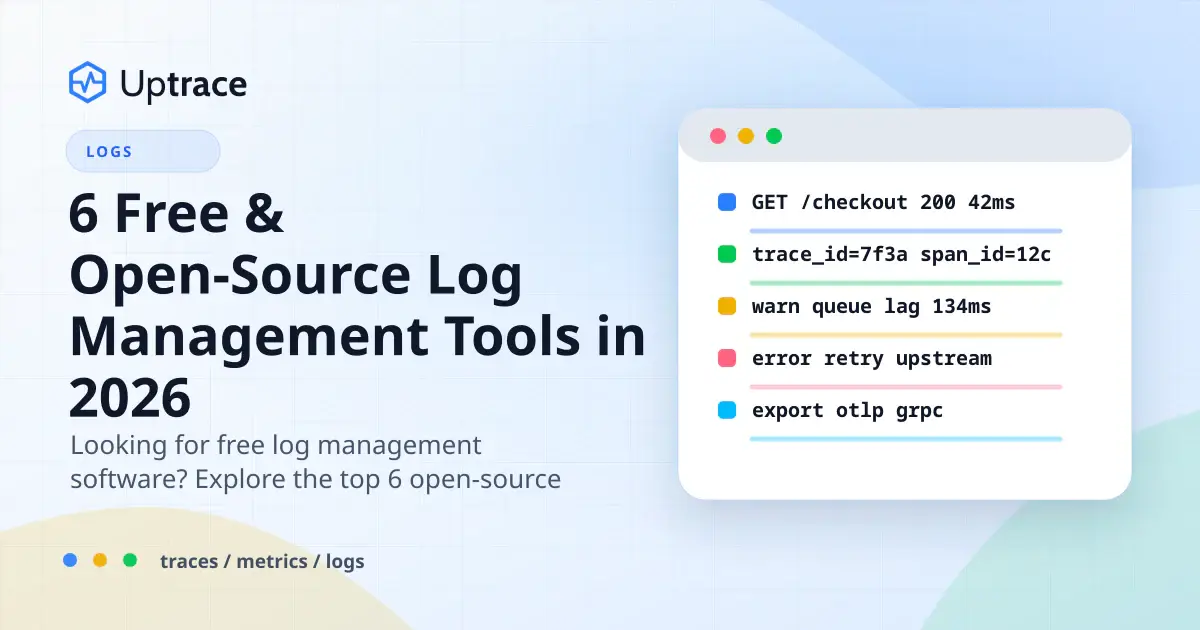Click the red dot in window title bar
Viewport: 1200px width, 630px height.
(717, 136)
